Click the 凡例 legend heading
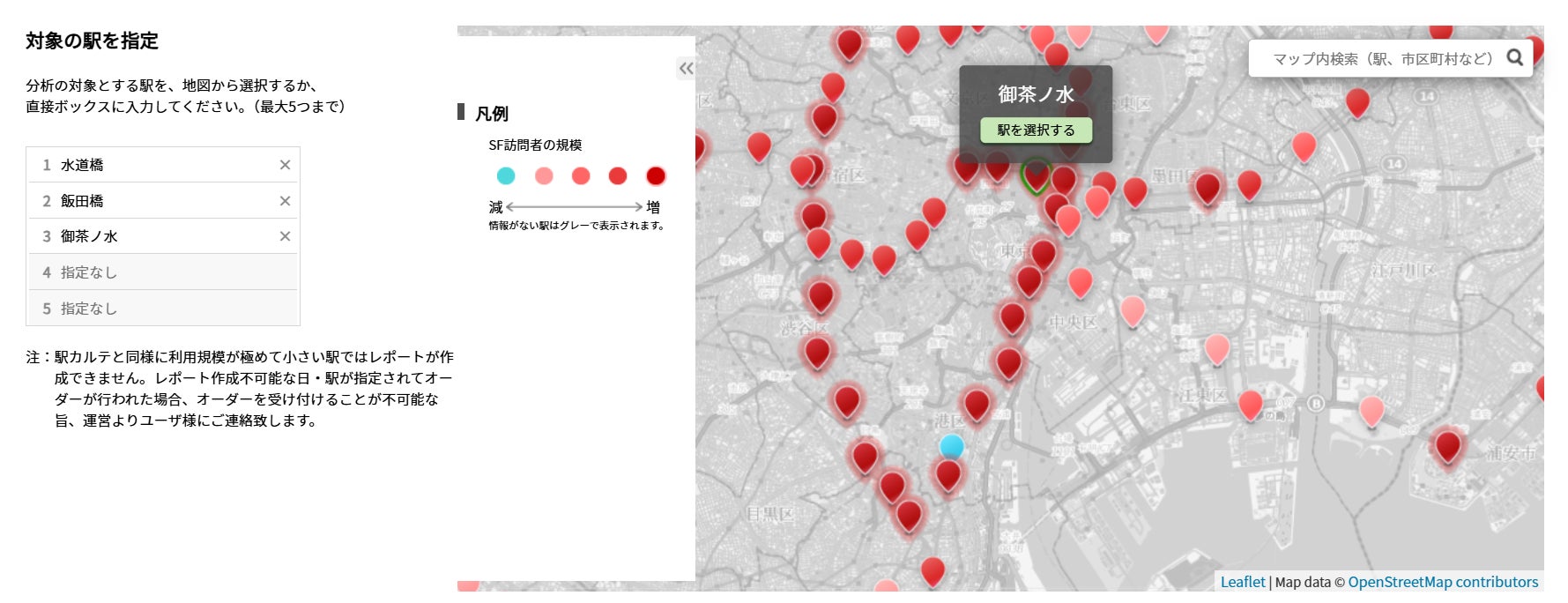 (x=492, y=113)
